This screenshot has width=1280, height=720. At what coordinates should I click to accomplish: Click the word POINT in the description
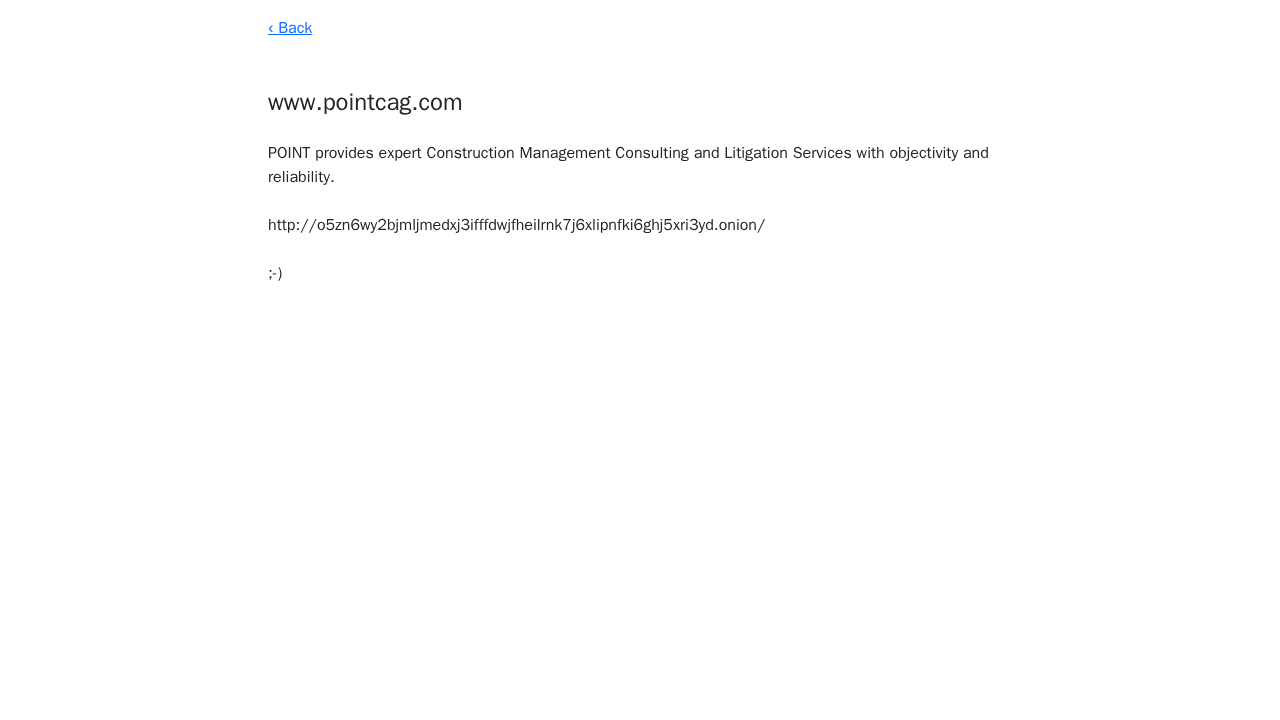click(x=289, y=153)
